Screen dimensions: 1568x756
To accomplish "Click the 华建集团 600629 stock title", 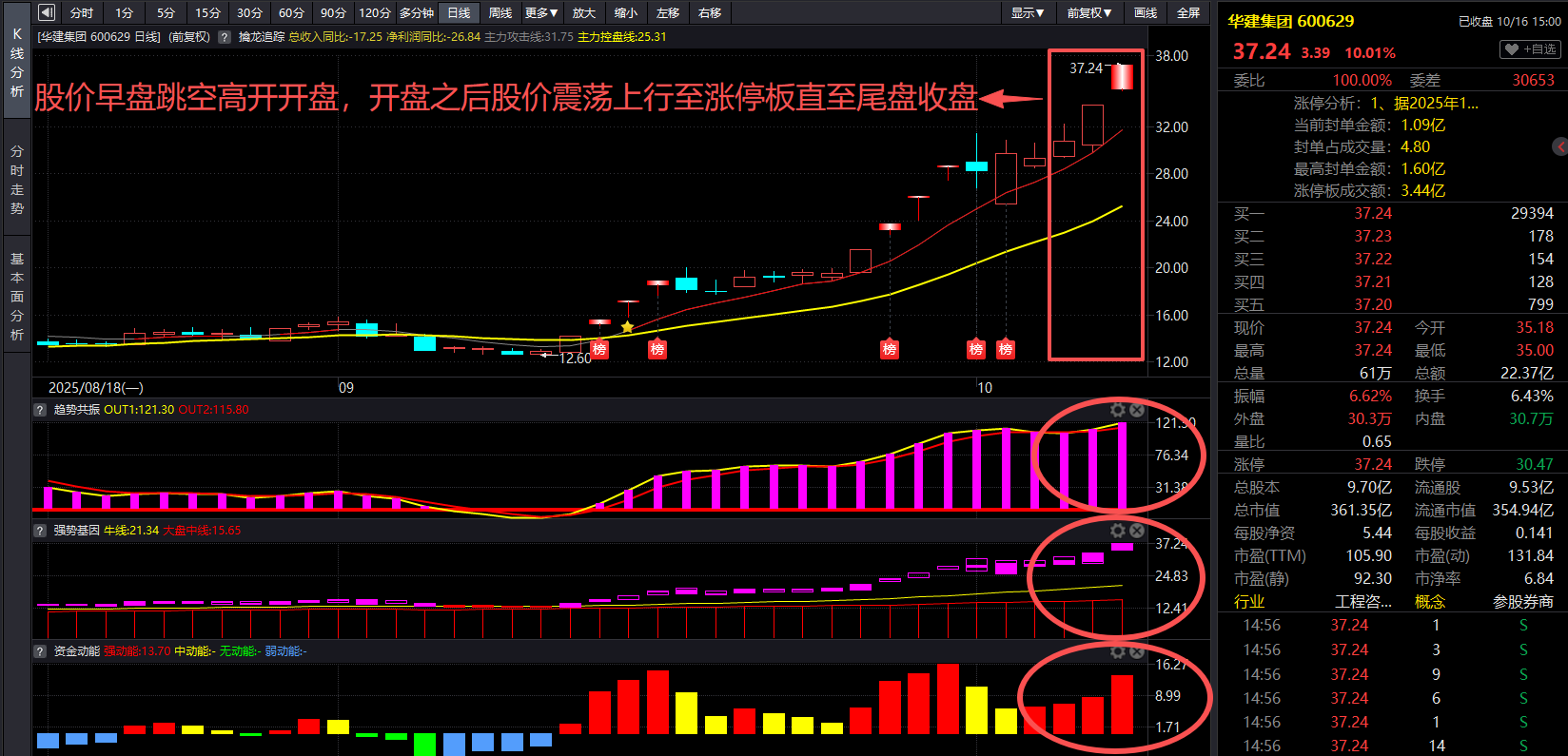I will click(x=1291, y=21).
